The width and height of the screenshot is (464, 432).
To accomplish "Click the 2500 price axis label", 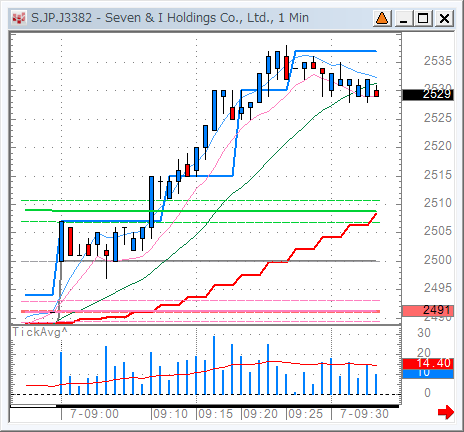I will coord(438,260).
